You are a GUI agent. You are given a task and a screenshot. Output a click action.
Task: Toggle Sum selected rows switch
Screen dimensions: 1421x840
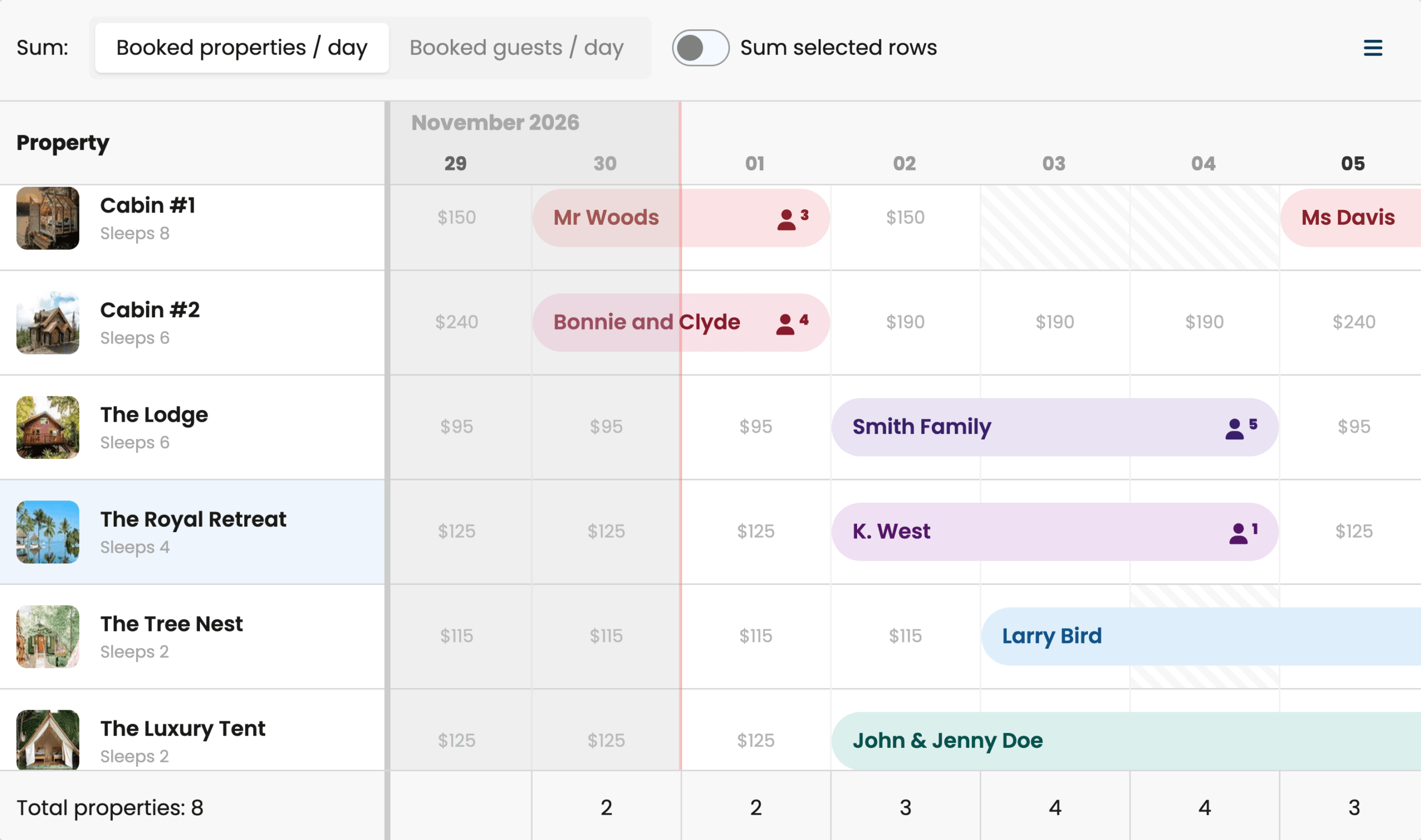(x=701, y=48)
